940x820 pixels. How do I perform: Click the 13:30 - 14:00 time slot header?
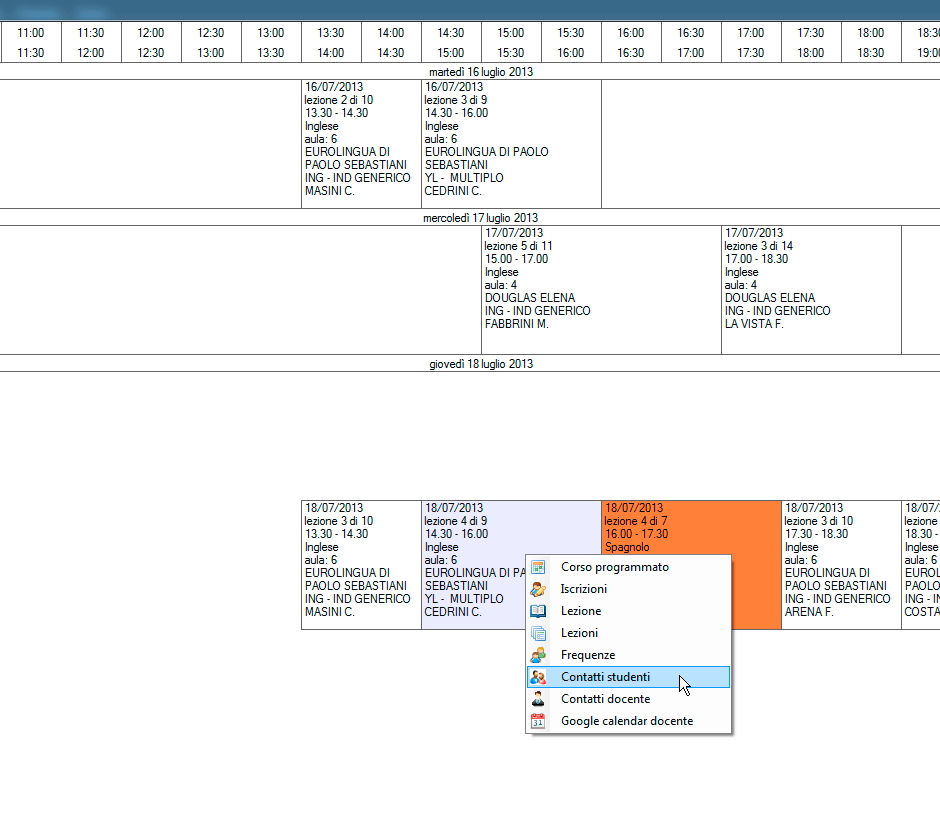click(x=331, y=43)
